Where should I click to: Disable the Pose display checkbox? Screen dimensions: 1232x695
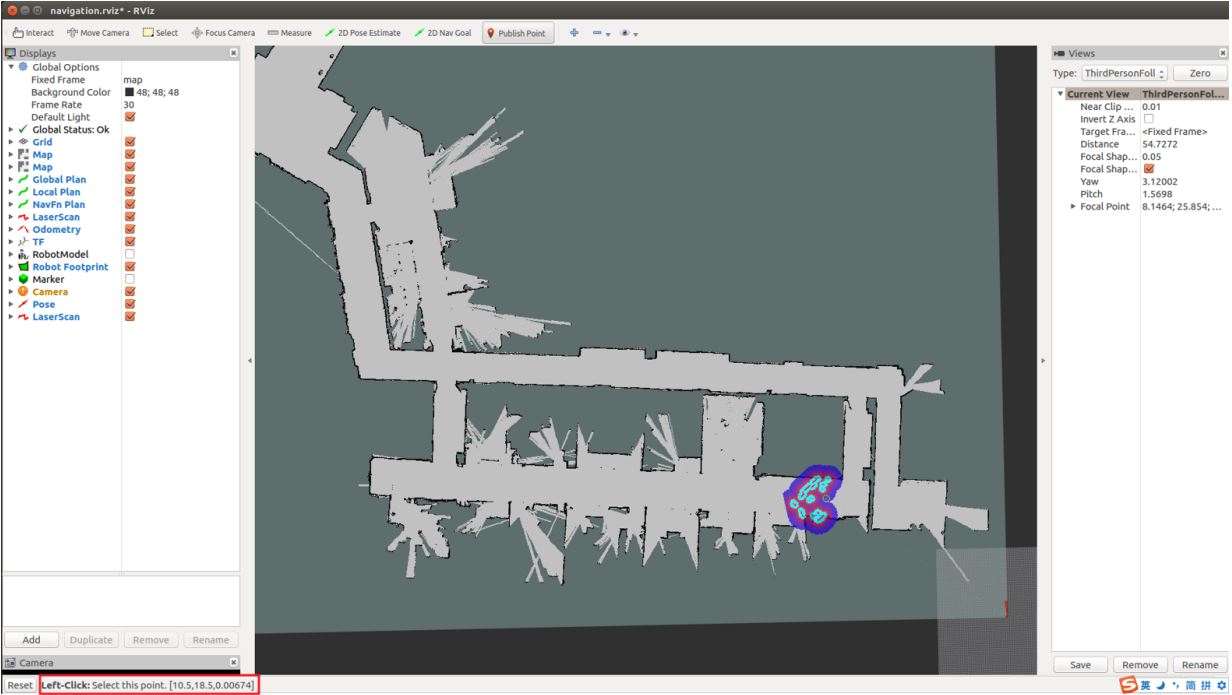click(x=129, y=304)
